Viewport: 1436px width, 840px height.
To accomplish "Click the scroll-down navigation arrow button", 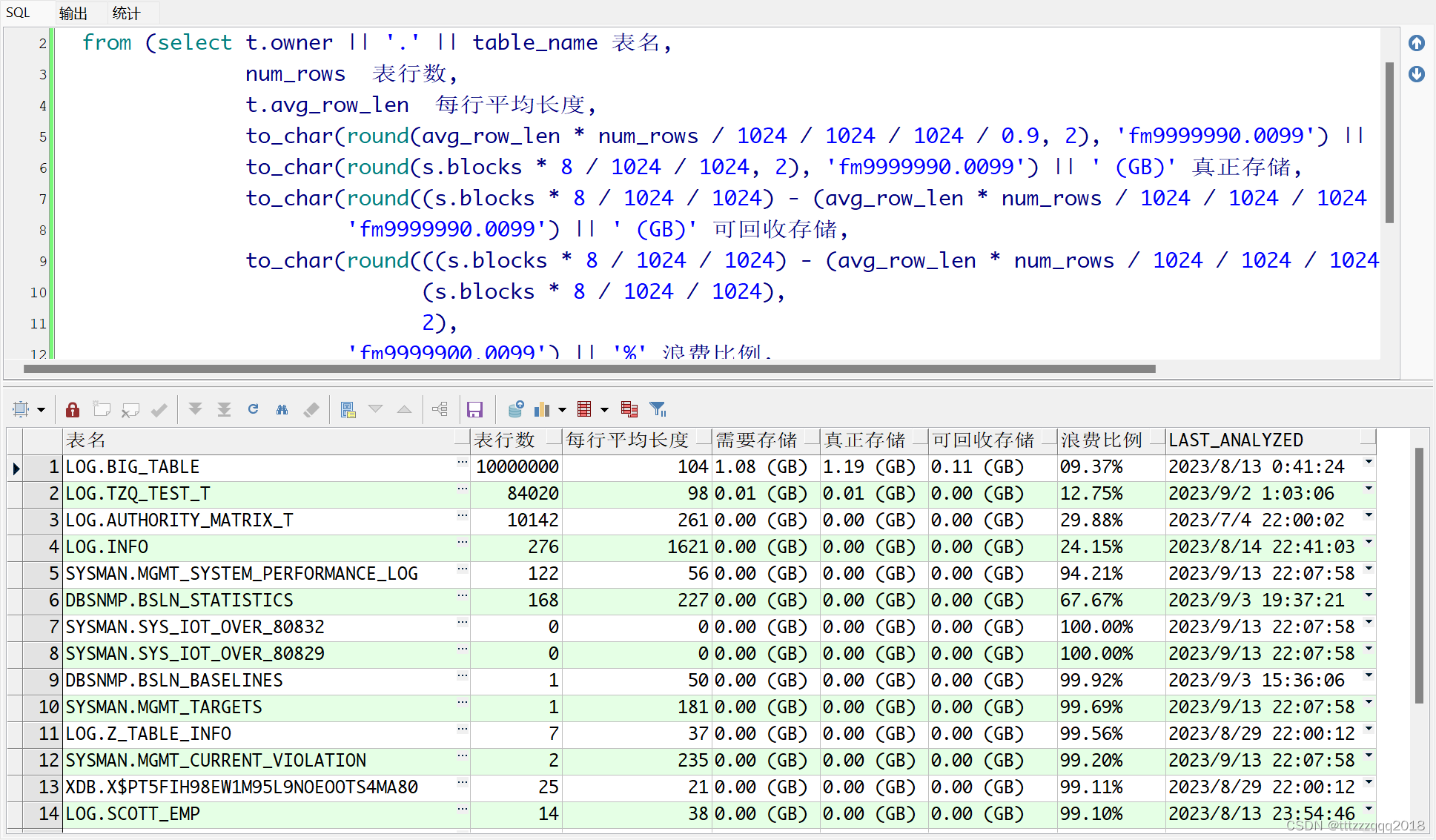I will tap(1417, 74).
